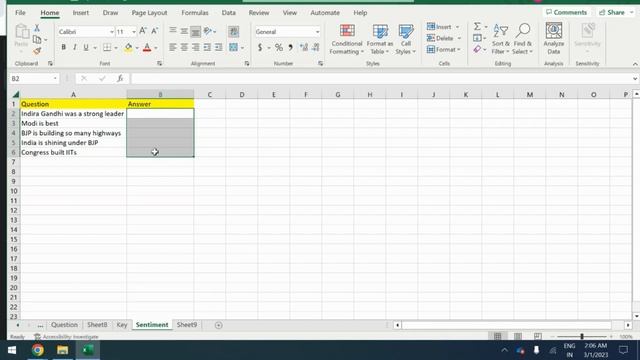The width and height of the screenshot is (640, 360).
Task: Toggle Italic formatting
Action: [75, 48]
